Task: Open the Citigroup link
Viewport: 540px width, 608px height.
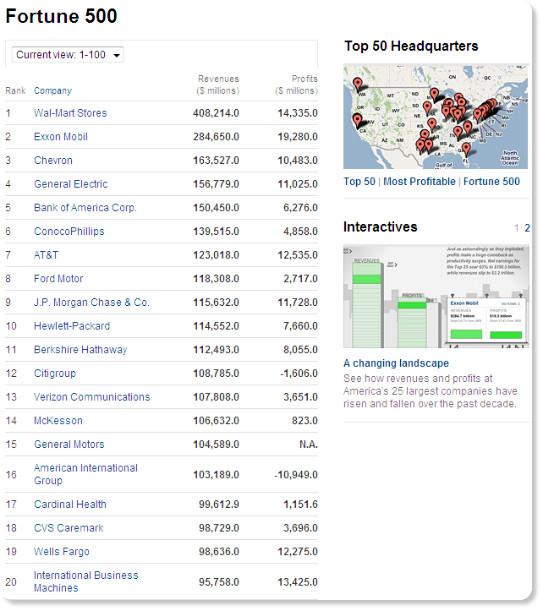Action: click(55, 373)
